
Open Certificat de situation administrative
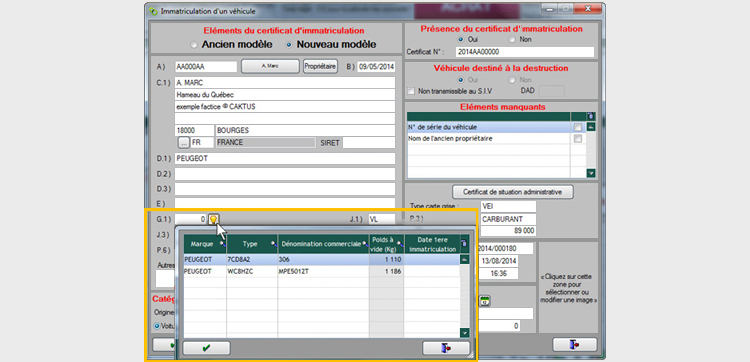click(x=513, y=192)
